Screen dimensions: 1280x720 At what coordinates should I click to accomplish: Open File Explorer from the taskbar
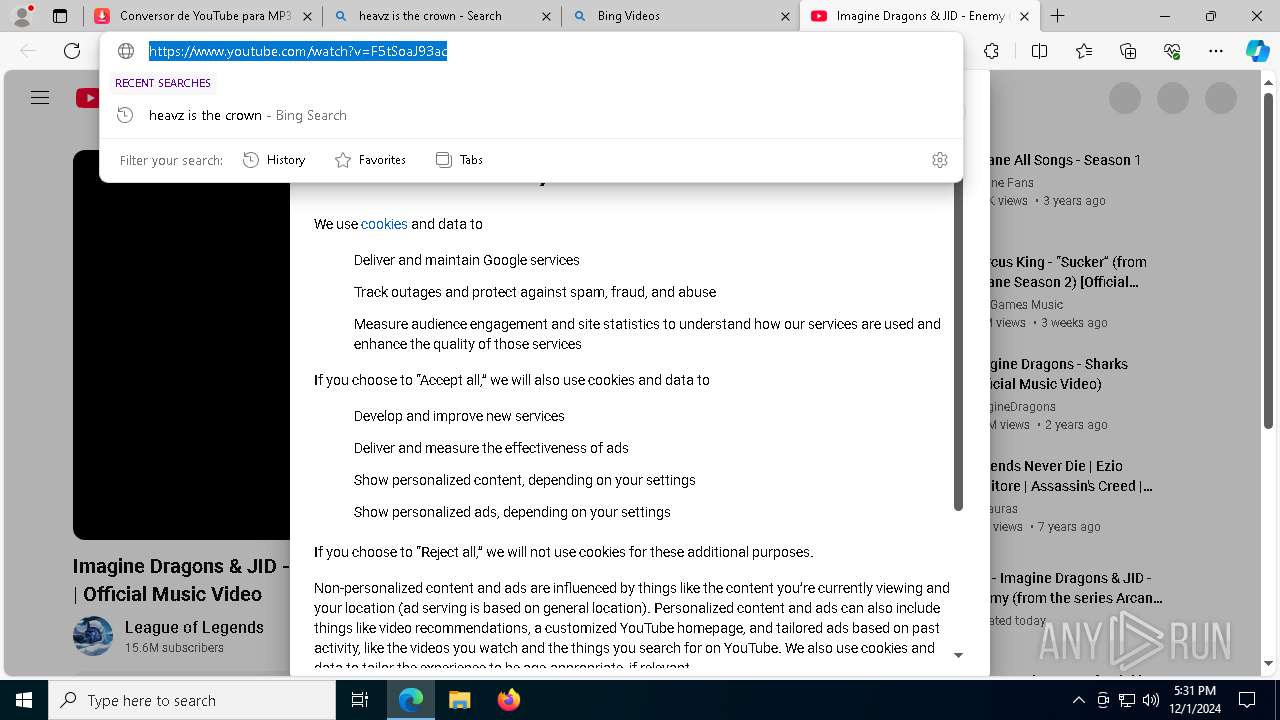[459, 700]
